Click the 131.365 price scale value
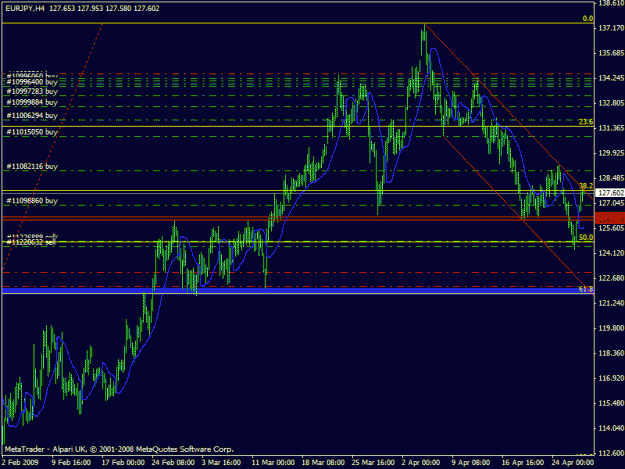 coord(611,128)
